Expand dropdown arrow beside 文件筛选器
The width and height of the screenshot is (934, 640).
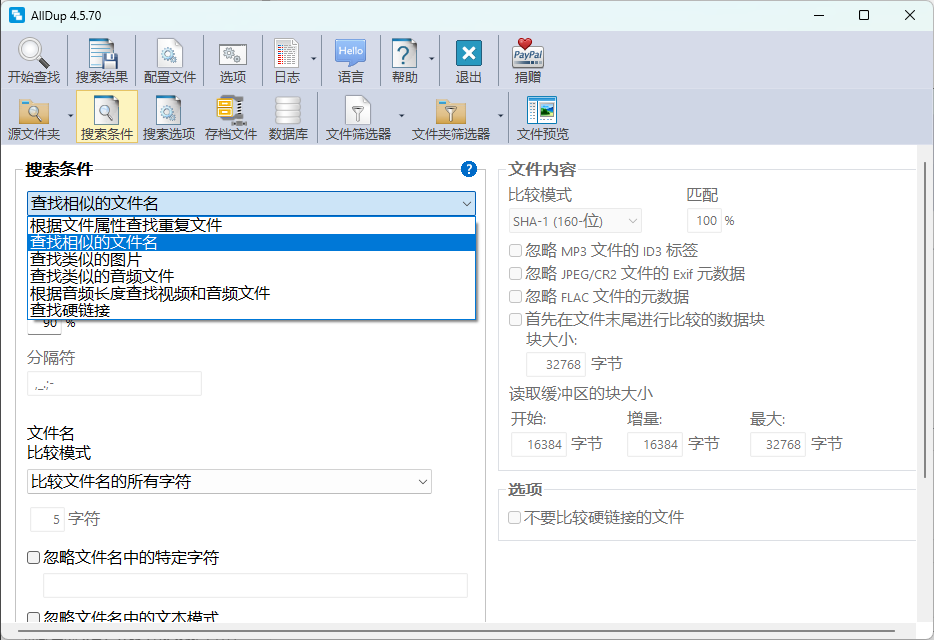tap(401, 116)
